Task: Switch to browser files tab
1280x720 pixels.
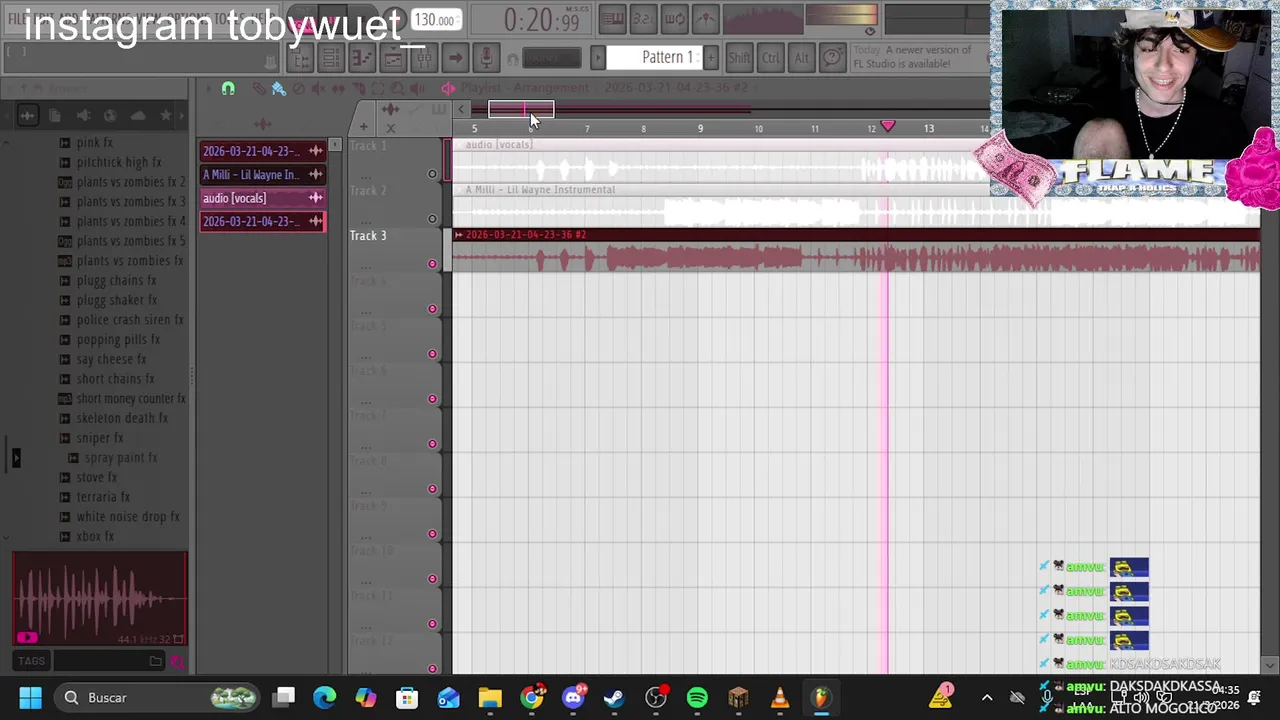Action: tap(54, 116)
